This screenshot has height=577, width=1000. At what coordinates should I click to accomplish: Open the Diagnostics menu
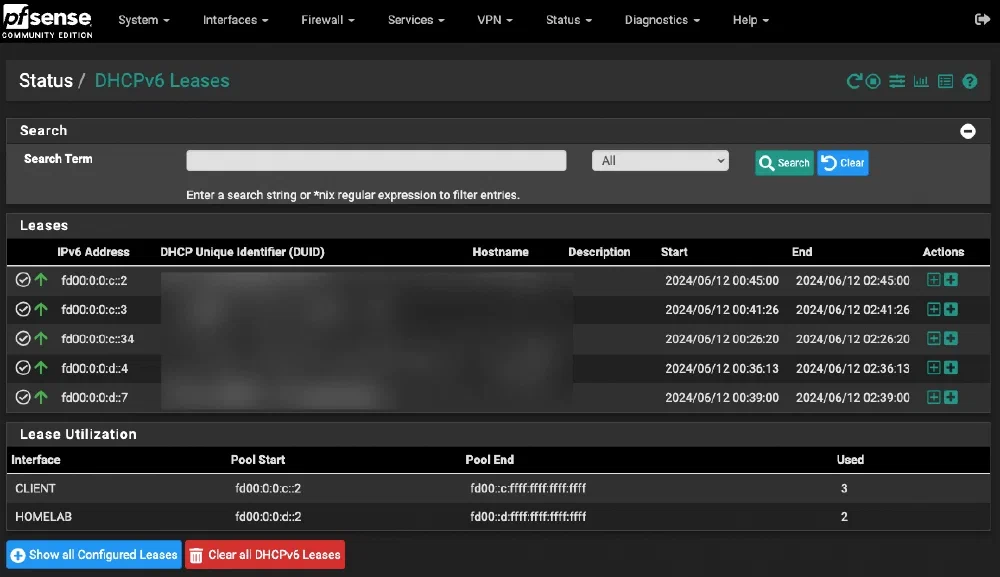pos(662,19)
